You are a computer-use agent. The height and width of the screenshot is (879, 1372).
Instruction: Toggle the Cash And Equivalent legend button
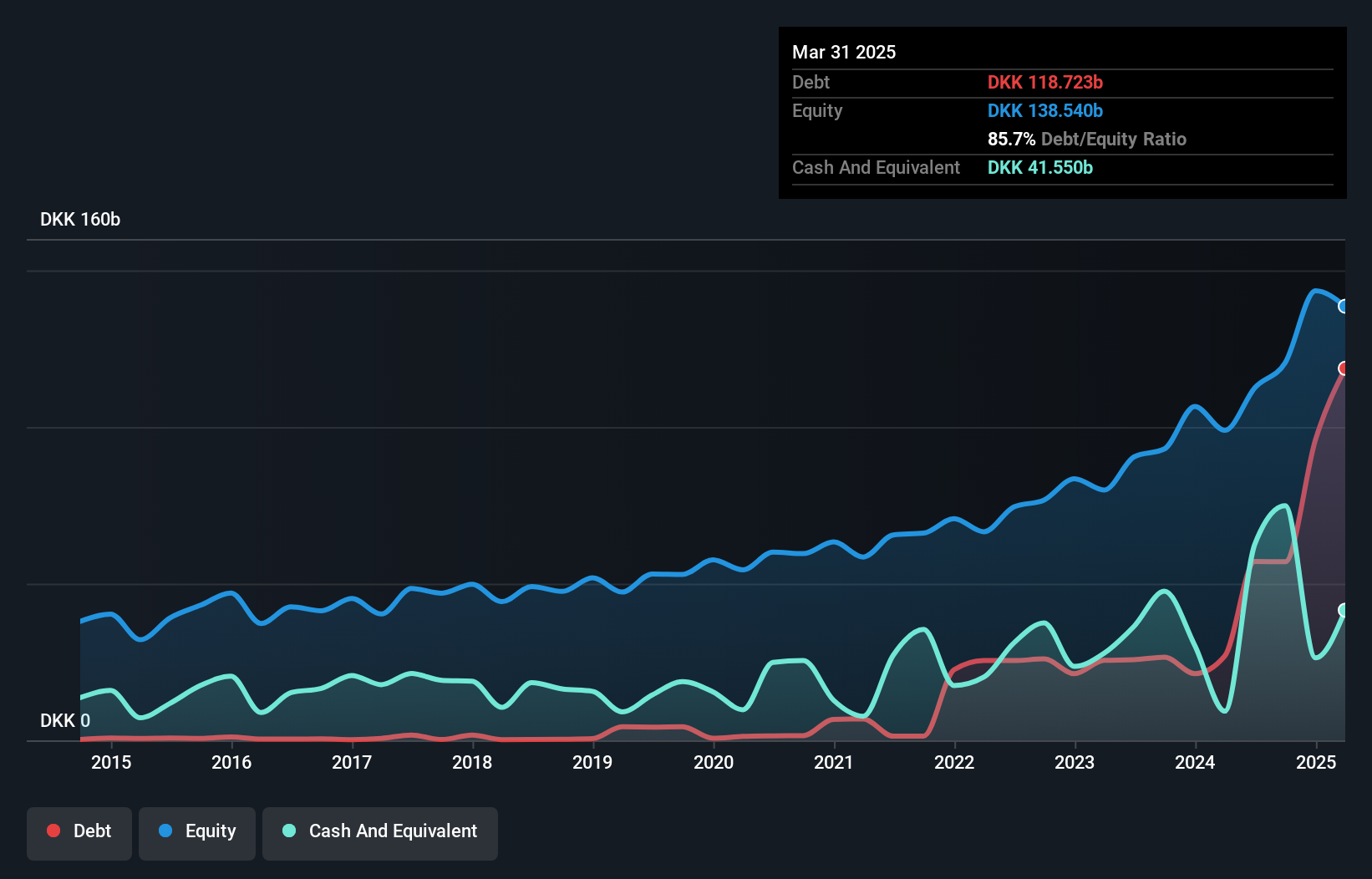tap(380, 833)
